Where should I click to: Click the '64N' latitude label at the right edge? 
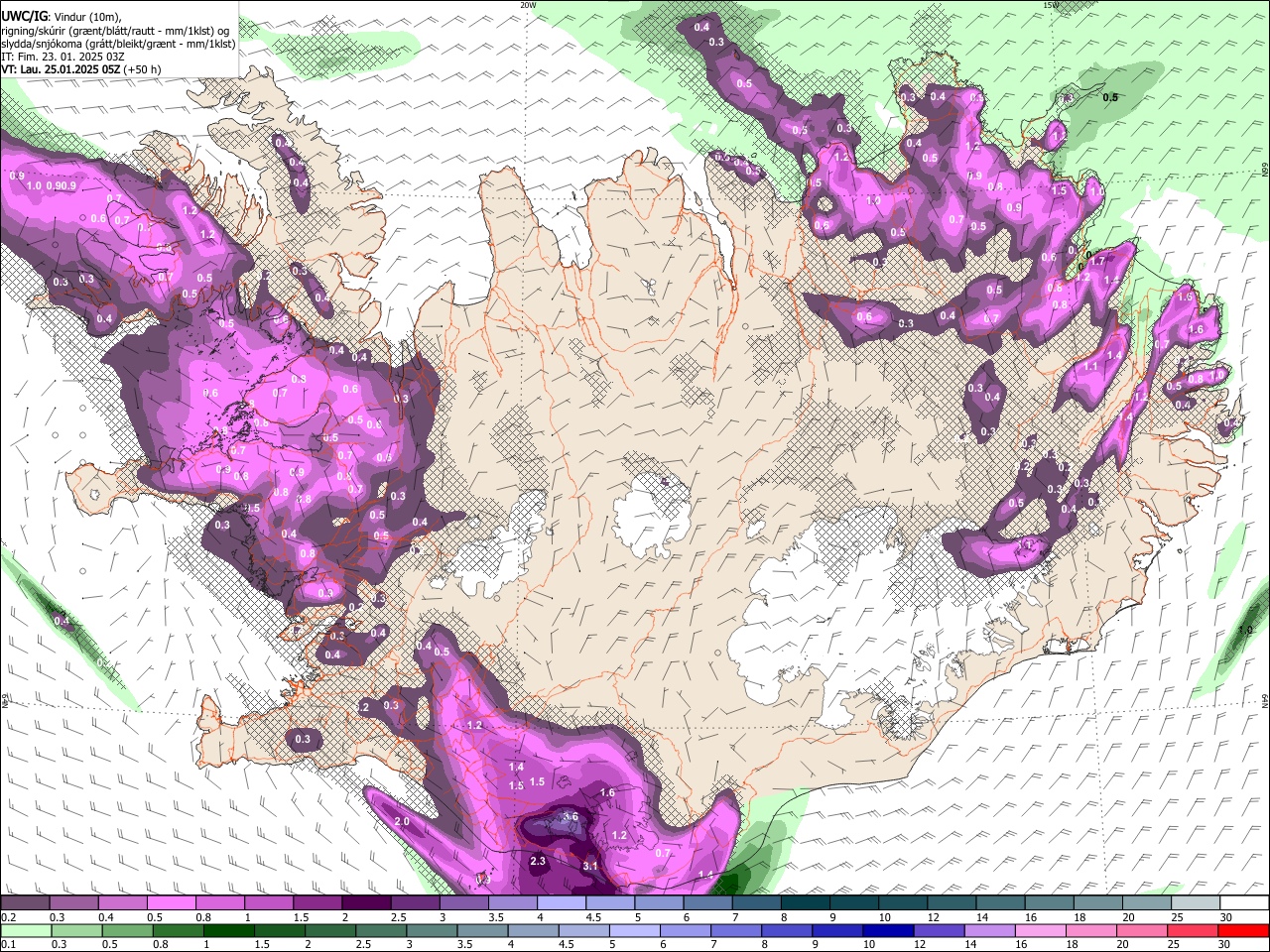1265,700
